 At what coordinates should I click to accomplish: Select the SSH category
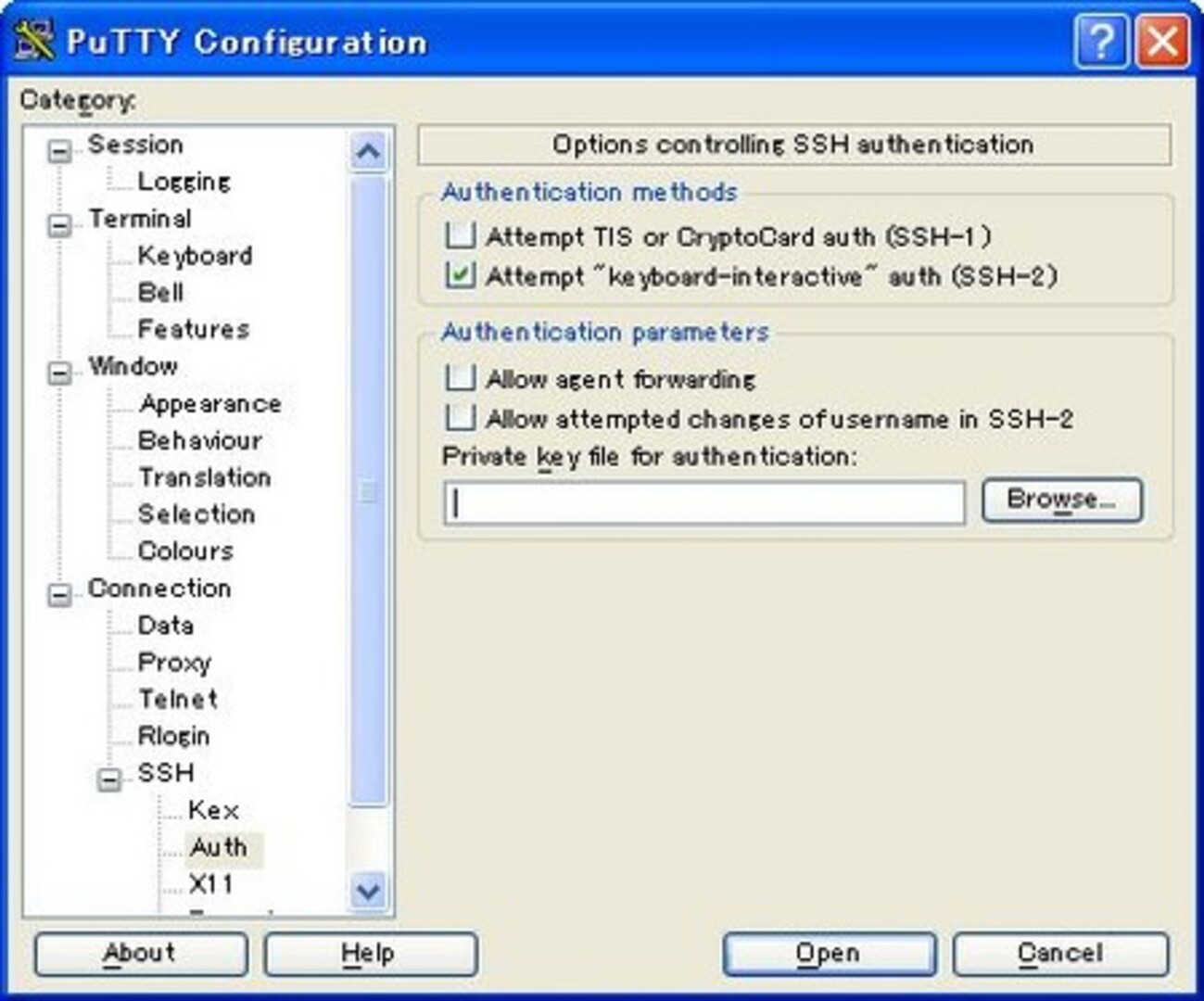[166, 773]
